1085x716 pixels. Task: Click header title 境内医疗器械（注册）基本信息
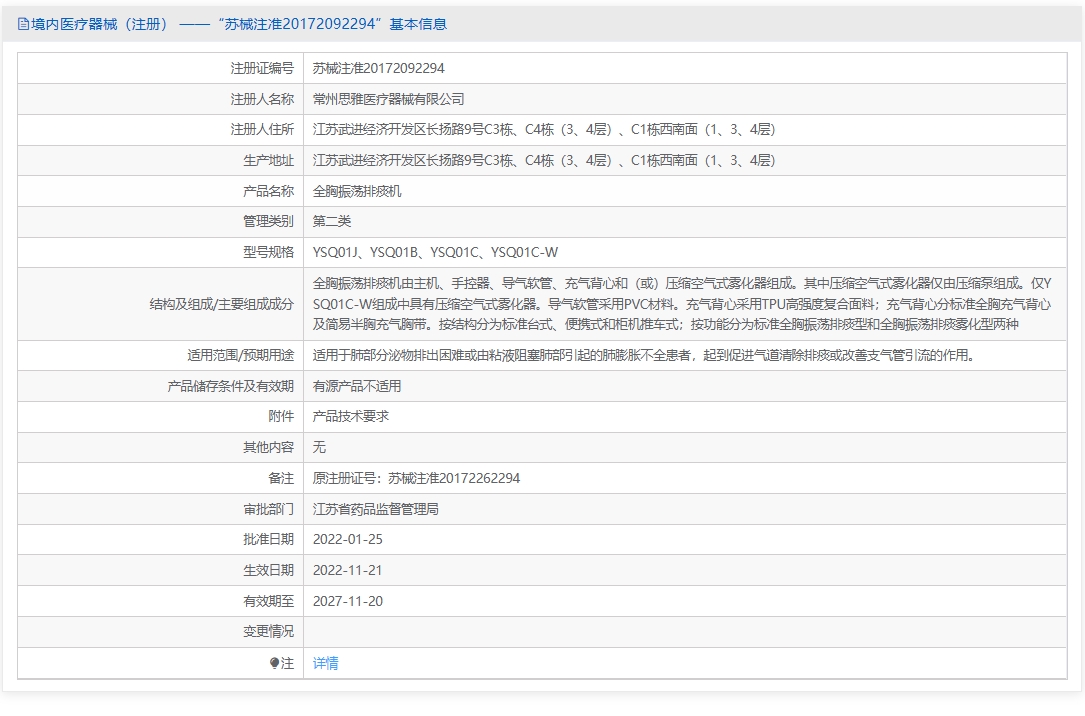tap(239, 24)
